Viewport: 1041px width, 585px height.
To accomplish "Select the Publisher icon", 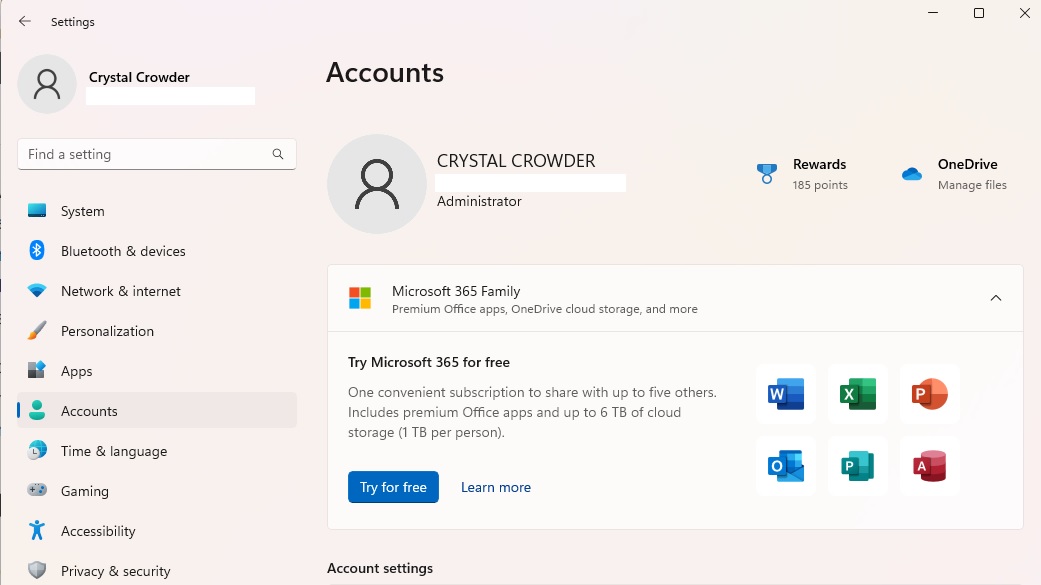I will pyautogui.click(x=857, y=466).
